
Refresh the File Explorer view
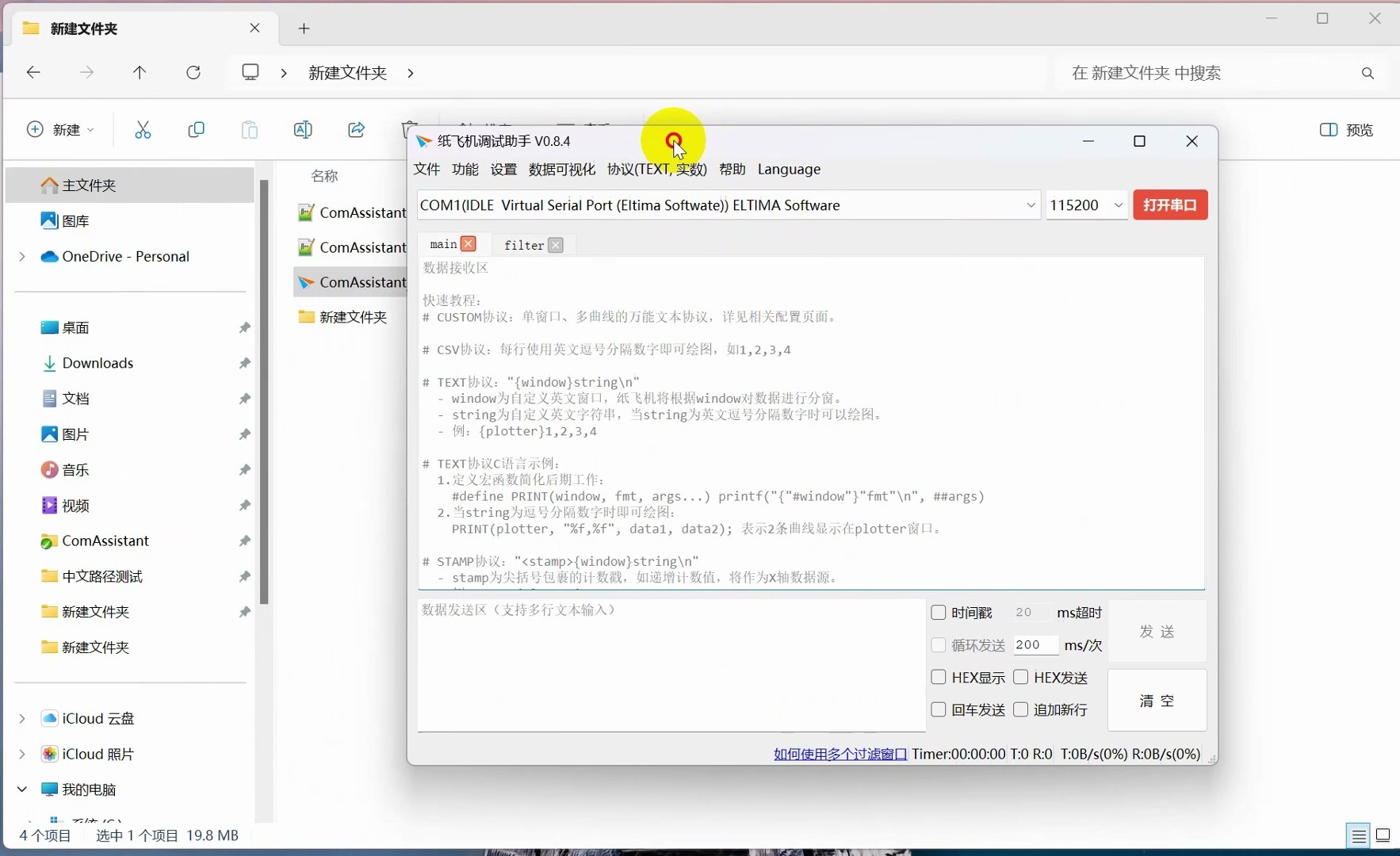click(193, 73)
